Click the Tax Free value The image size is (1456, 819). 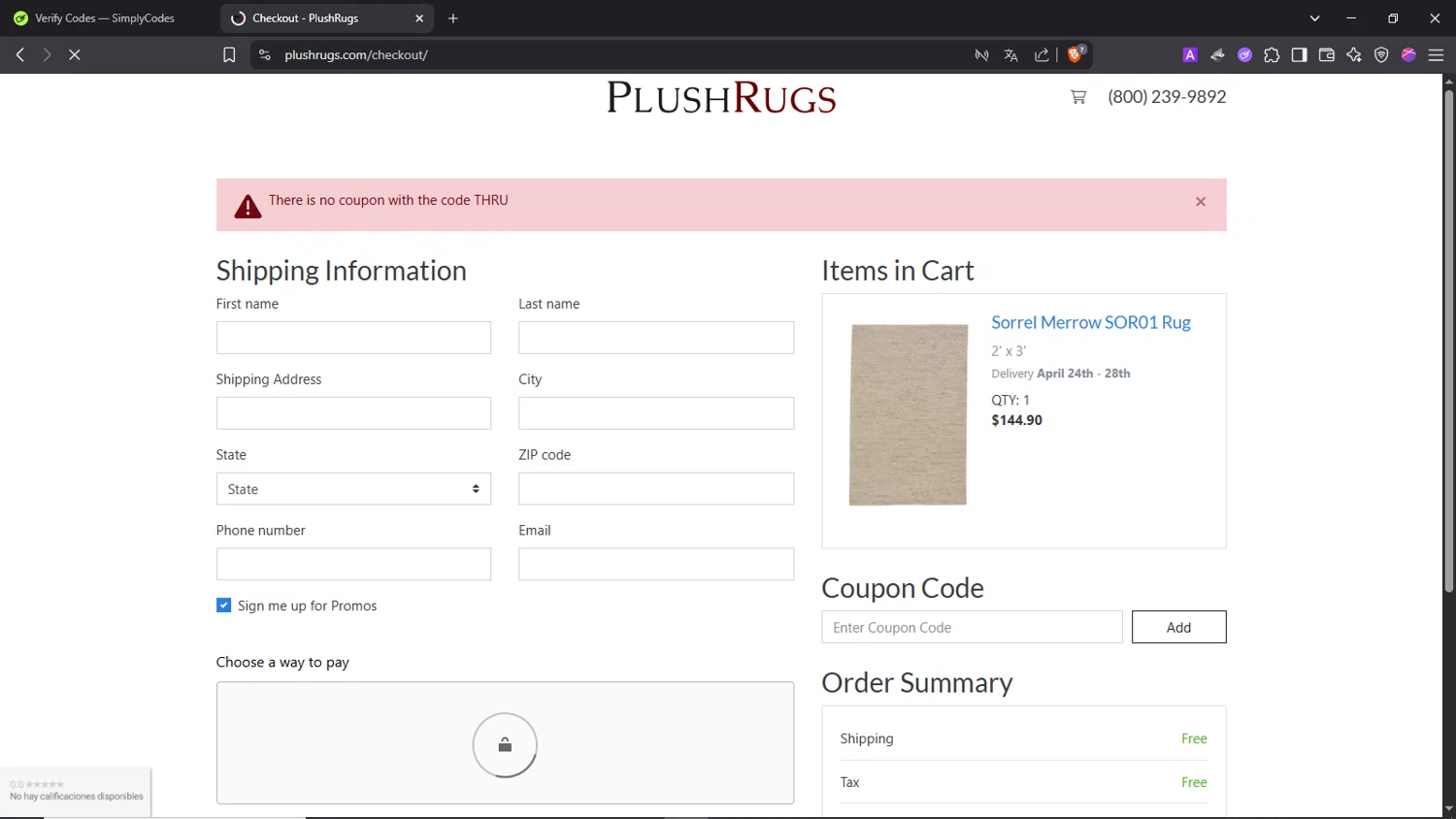tap(1194, 782)
